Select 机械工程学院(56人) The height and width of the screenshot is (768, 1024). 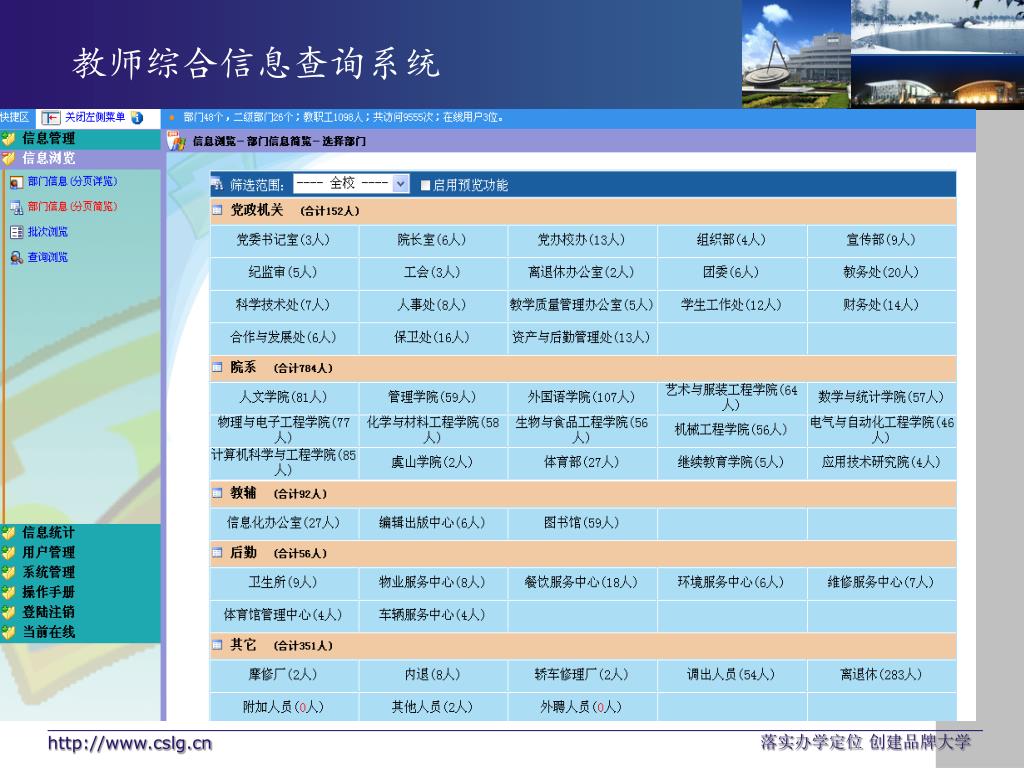click(731, 430)
